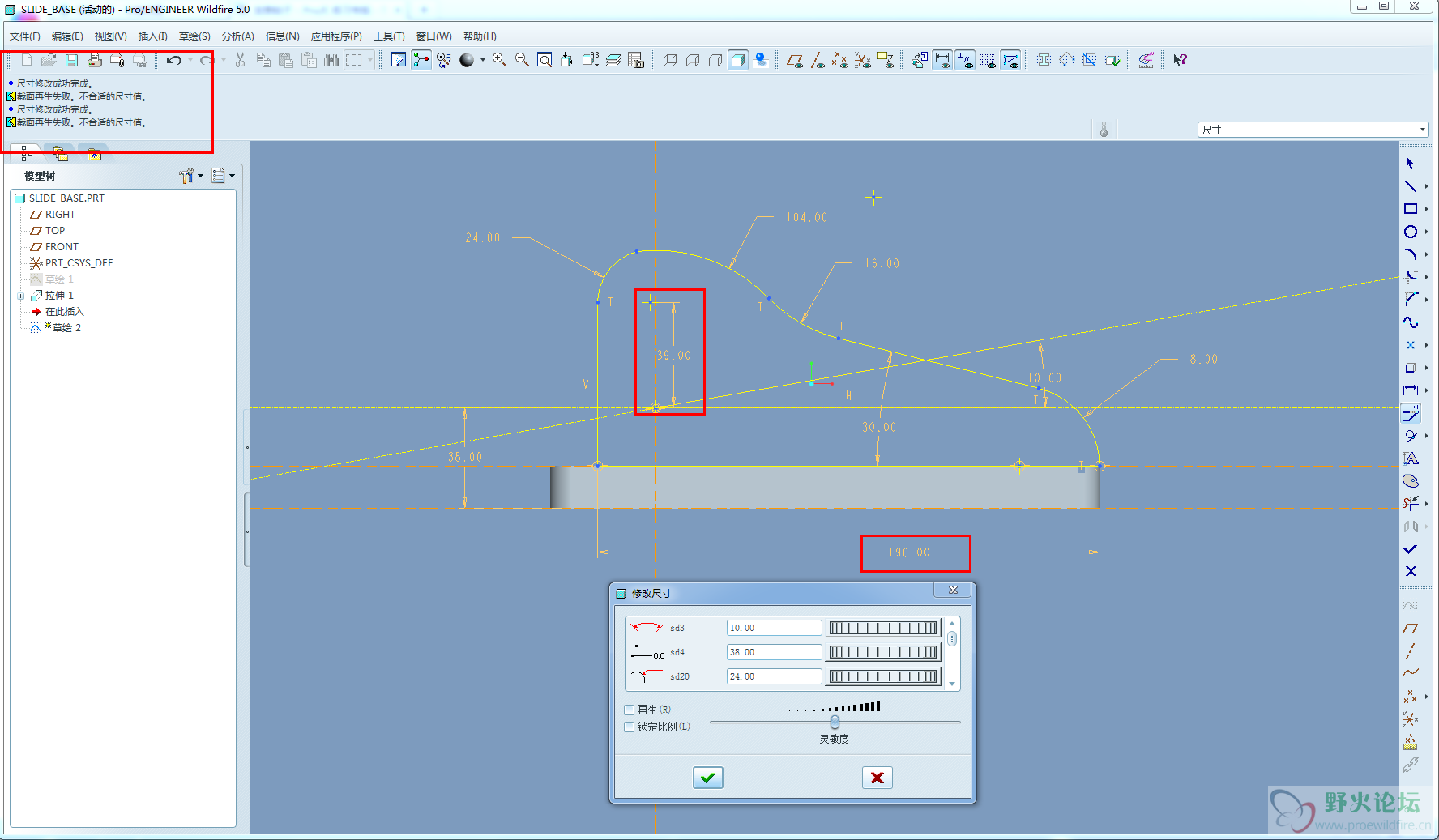Close the 修改尺寸 dialog
The height and width of the screenshot is (840, 1439).
point(954,590)
